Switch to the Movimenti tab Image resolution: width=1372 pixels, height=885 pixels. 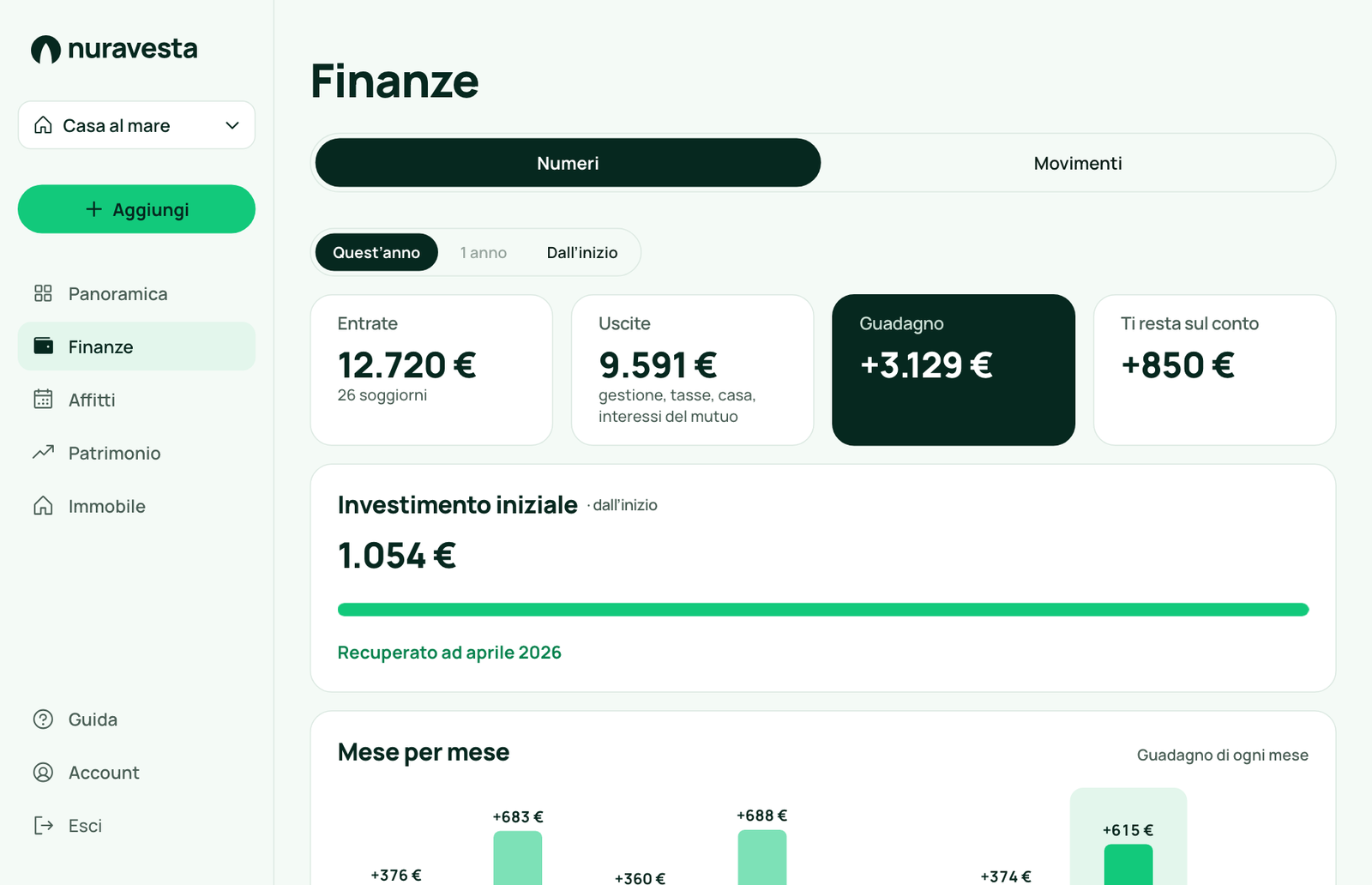tap(1078, 163)
